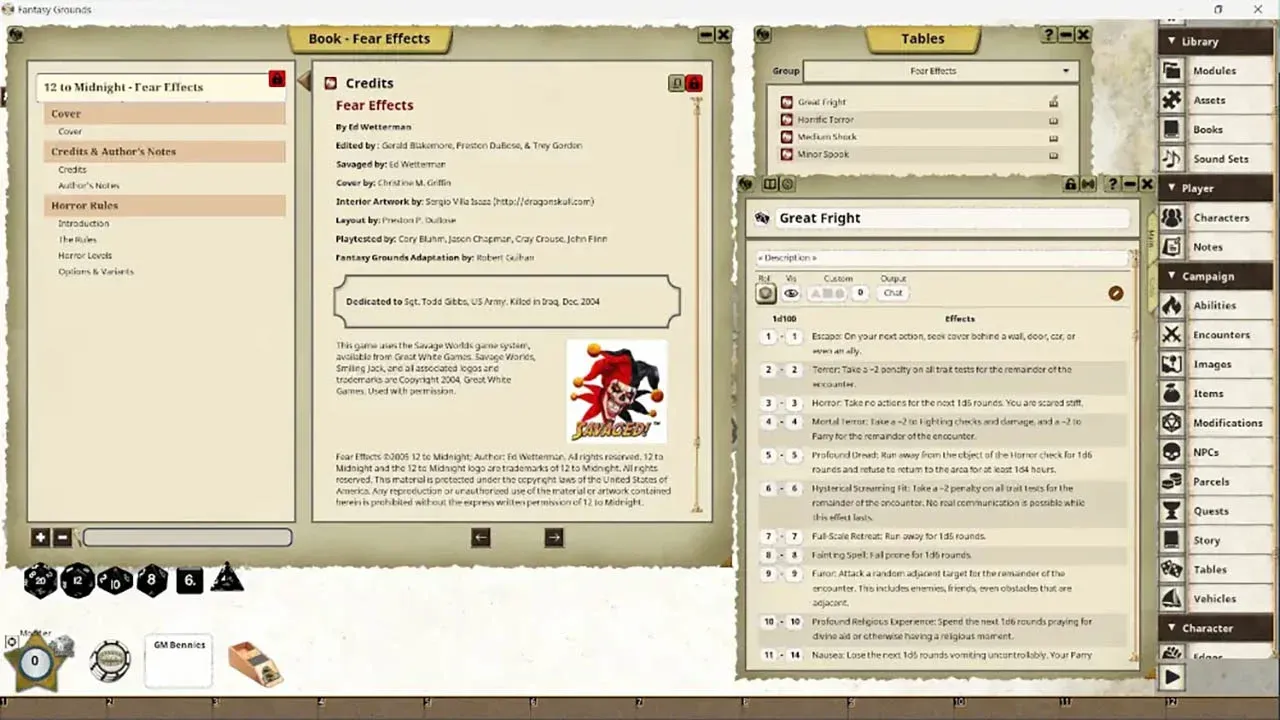Collapse the Library sidebar section
1280x720 pixels.
click(x=1215, y=42)
